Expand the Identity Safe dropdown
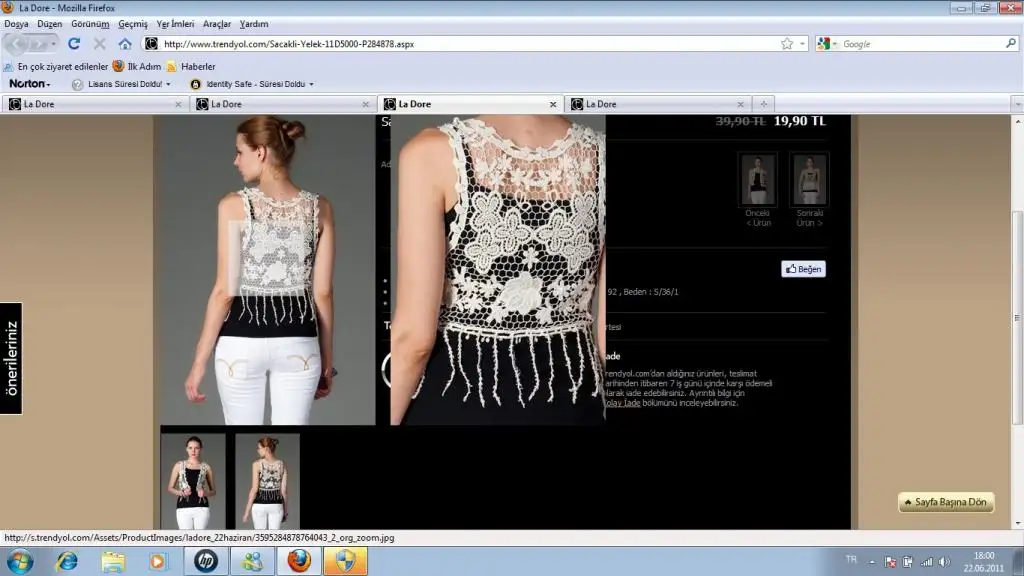This screenshot has width=1024, height=576. [253, 84]
